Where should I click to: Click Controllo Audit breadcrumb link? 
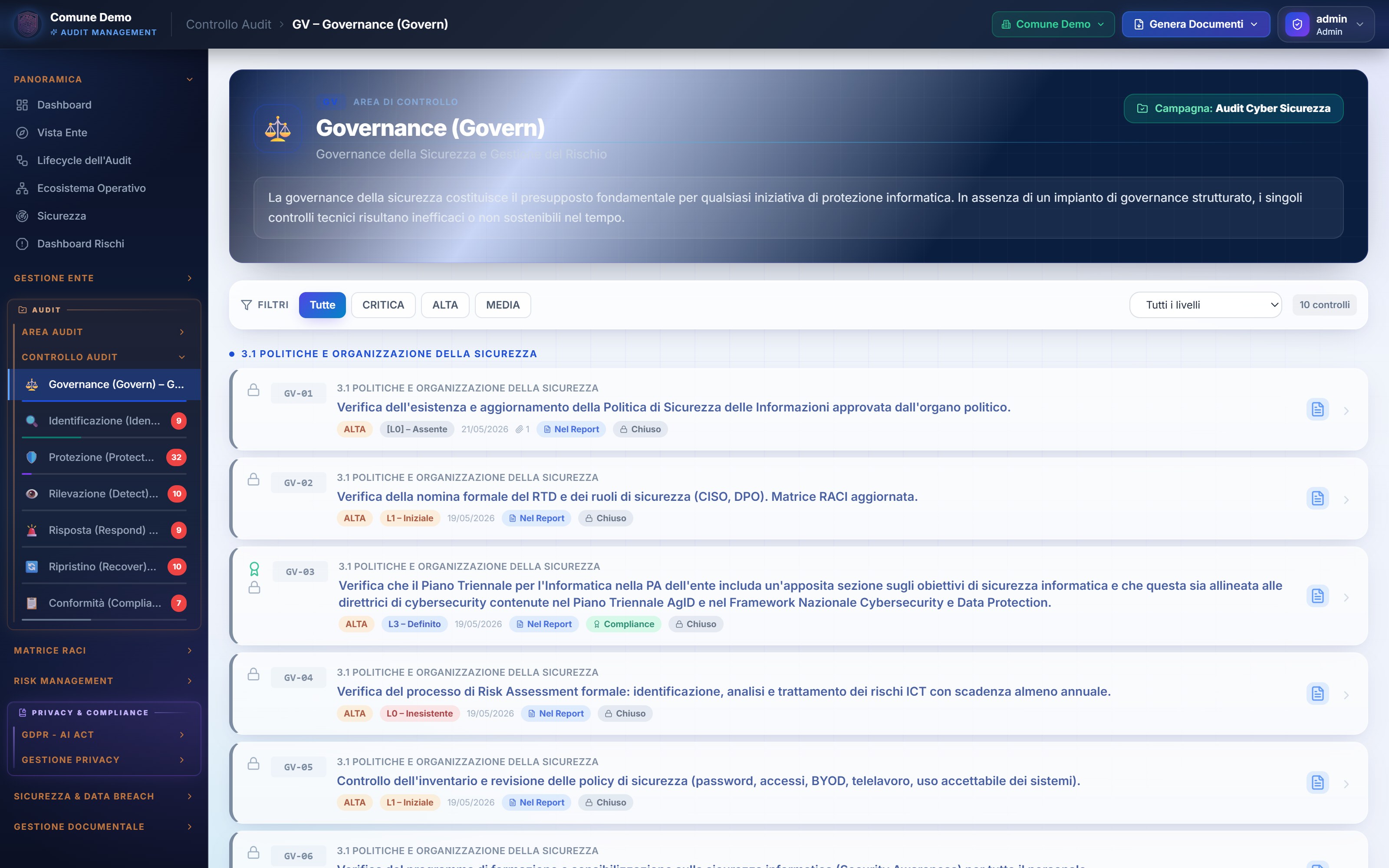(x=228, y=24)
